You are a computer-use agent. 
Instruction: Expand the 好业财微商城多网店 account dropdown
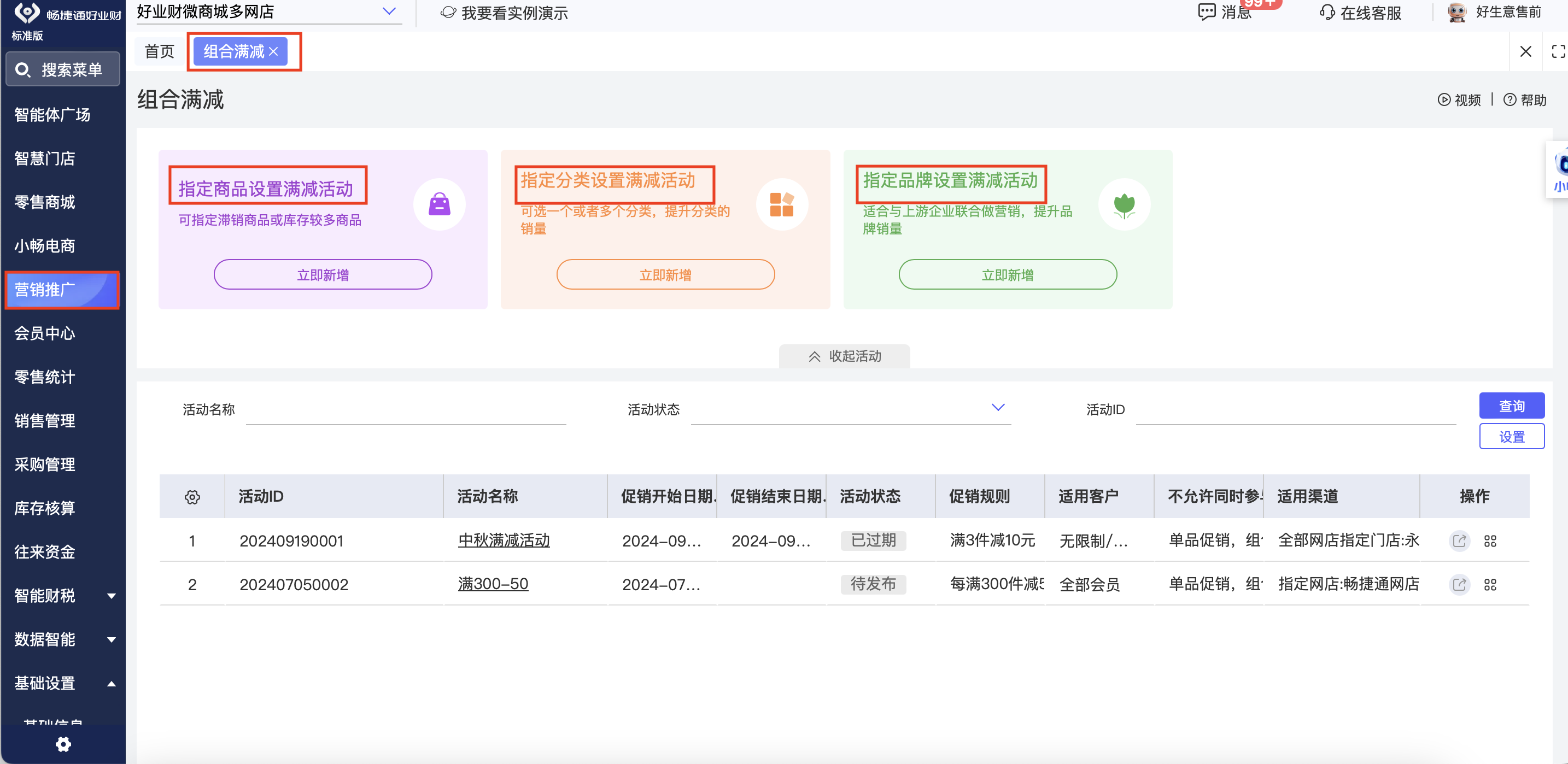pyautogui.click(x=389, y=11)
